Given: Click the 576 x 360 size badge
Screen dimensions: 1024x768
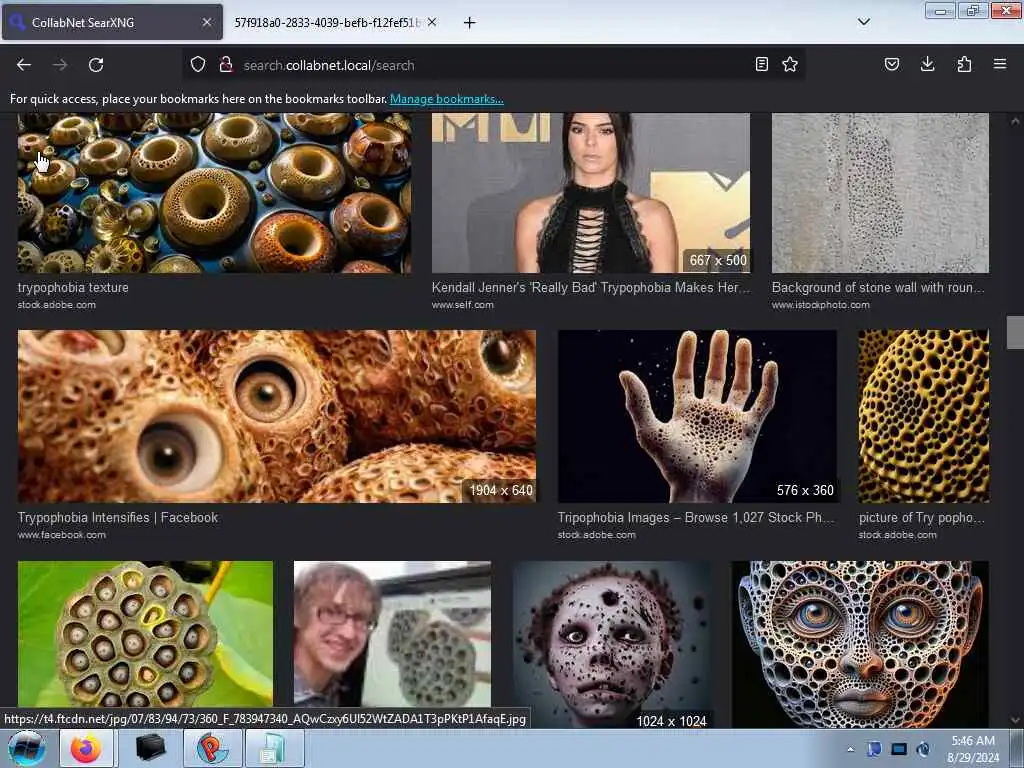Looking at the screenshot, I should tap(805, 490).
